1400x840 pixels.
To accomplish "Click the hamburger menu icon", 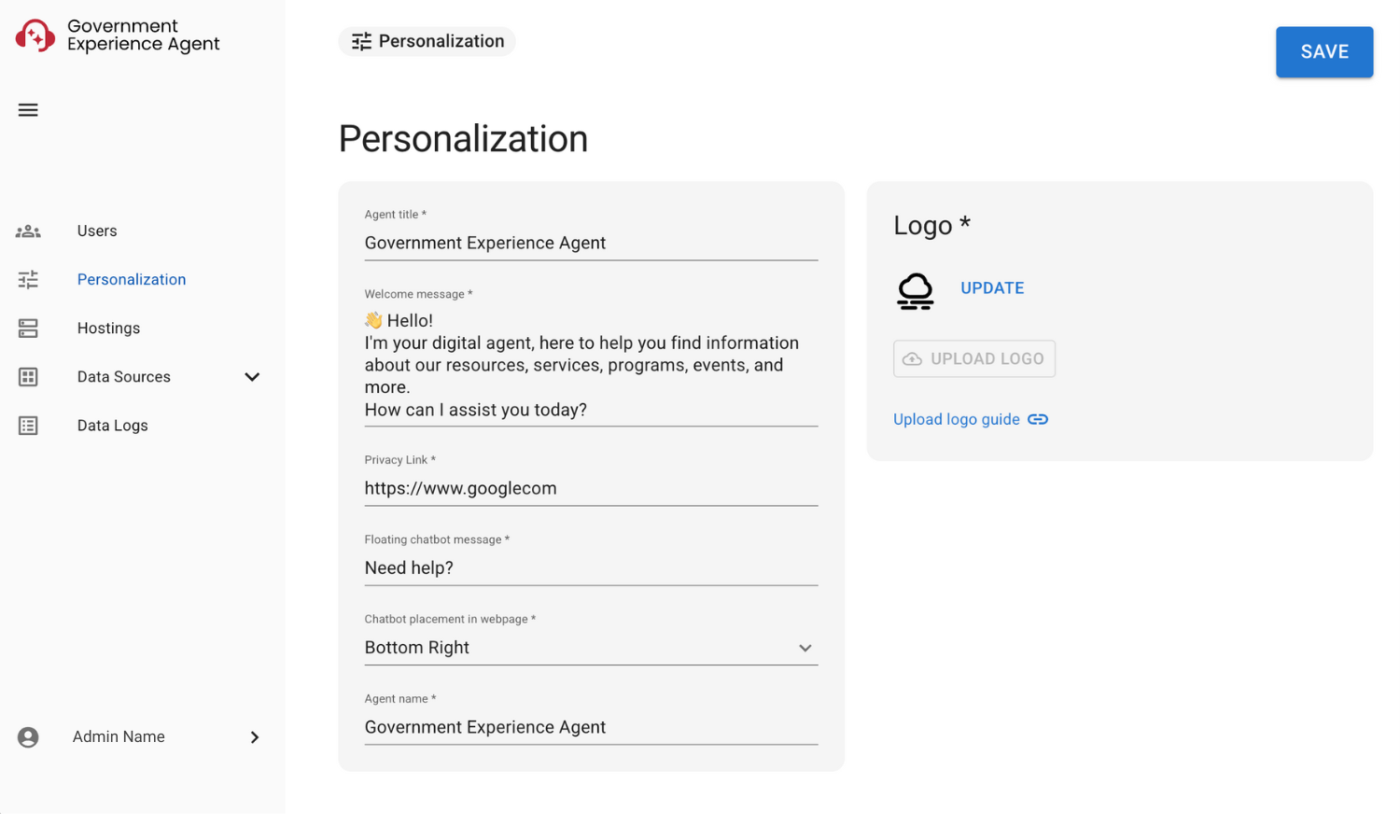I will pos(28,110).
